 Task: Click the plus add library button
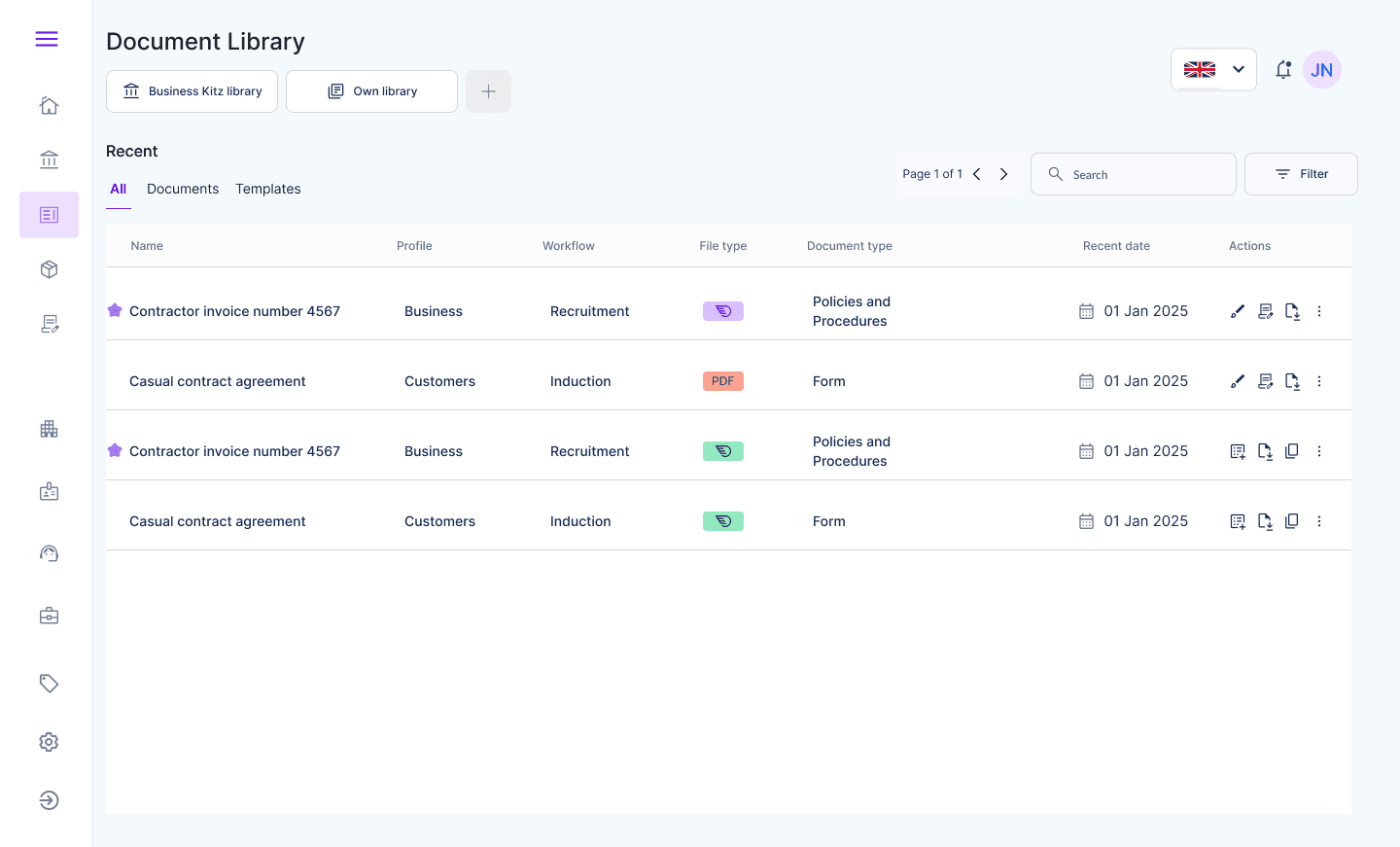(x=488, y=91)
